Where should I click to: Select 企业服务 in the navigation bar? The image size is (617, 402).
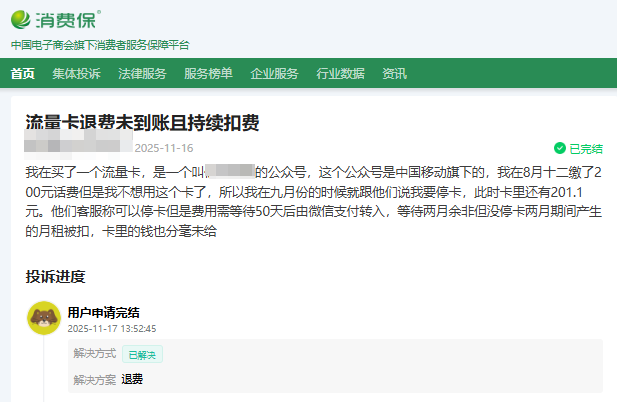tap(274, 73)
